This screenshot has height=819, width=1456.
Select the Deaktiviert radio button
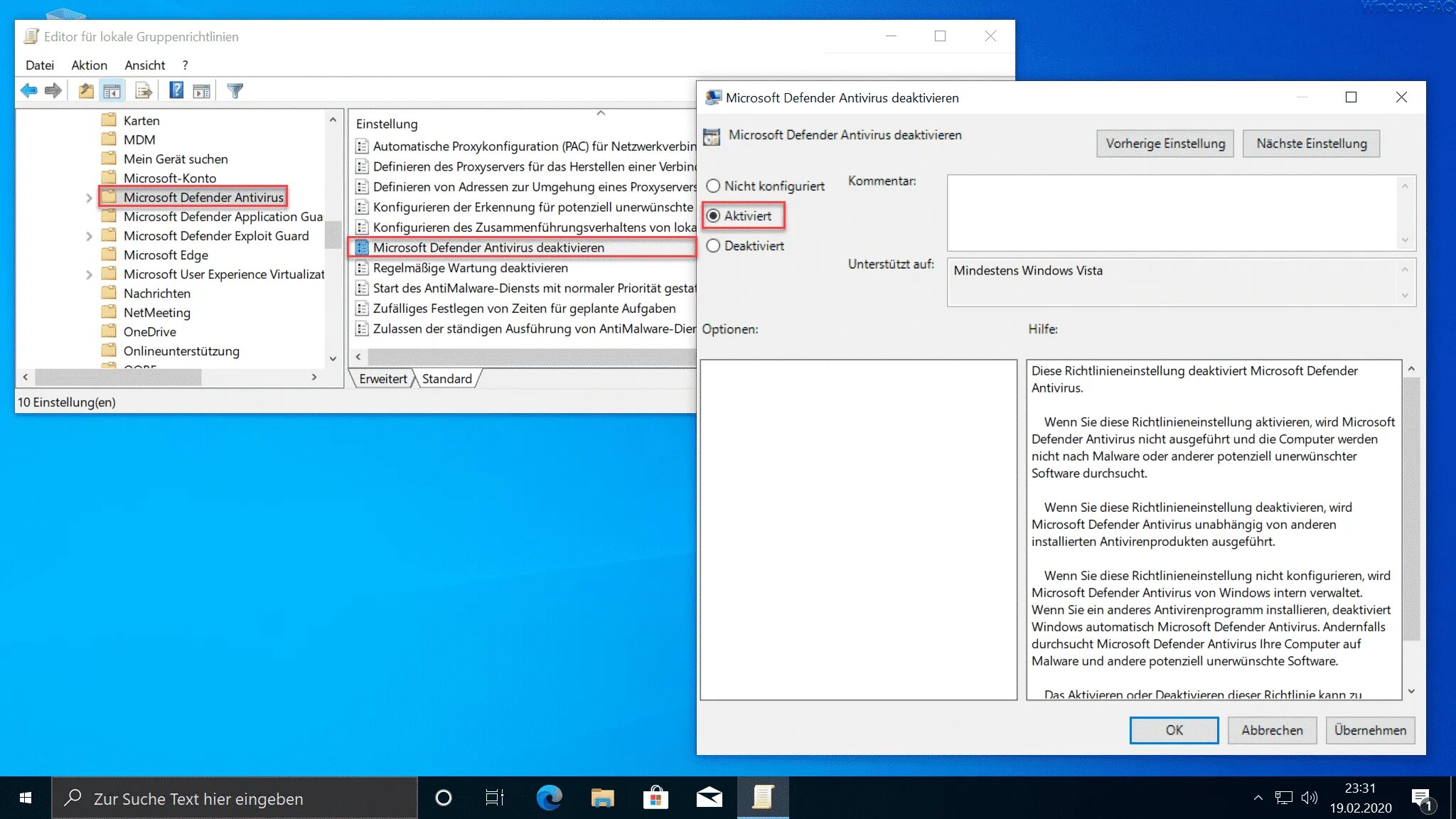coord(713,245)
